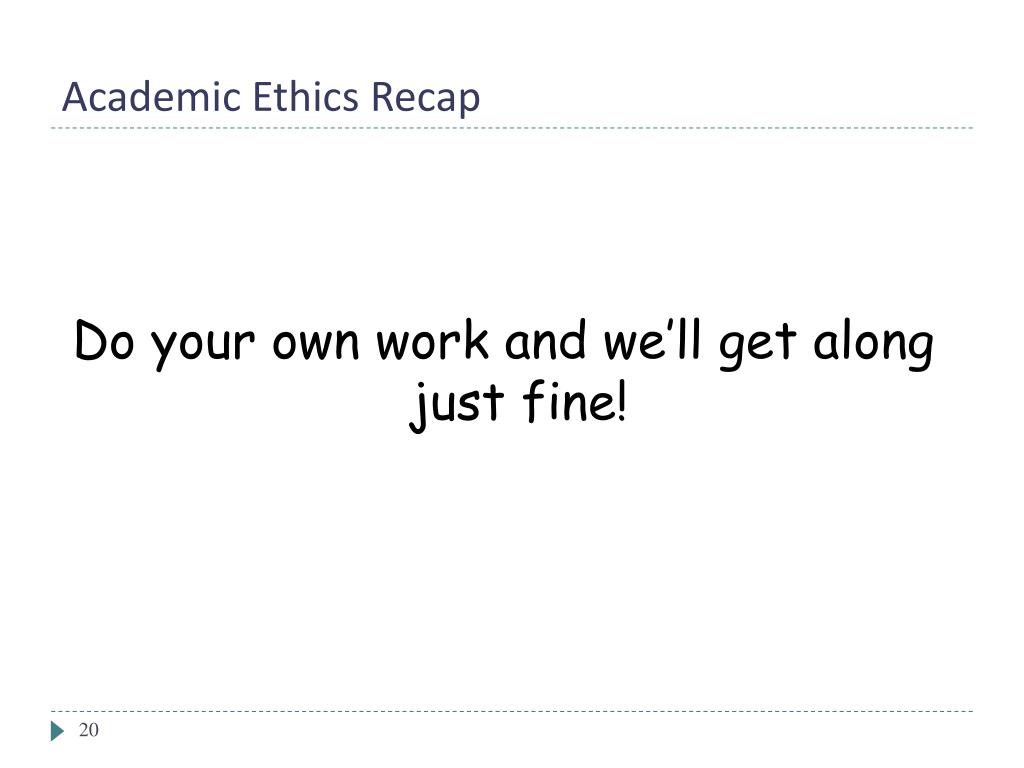Click the word "we'll" in body text
1024x768 pixels.
pos(652,340)
